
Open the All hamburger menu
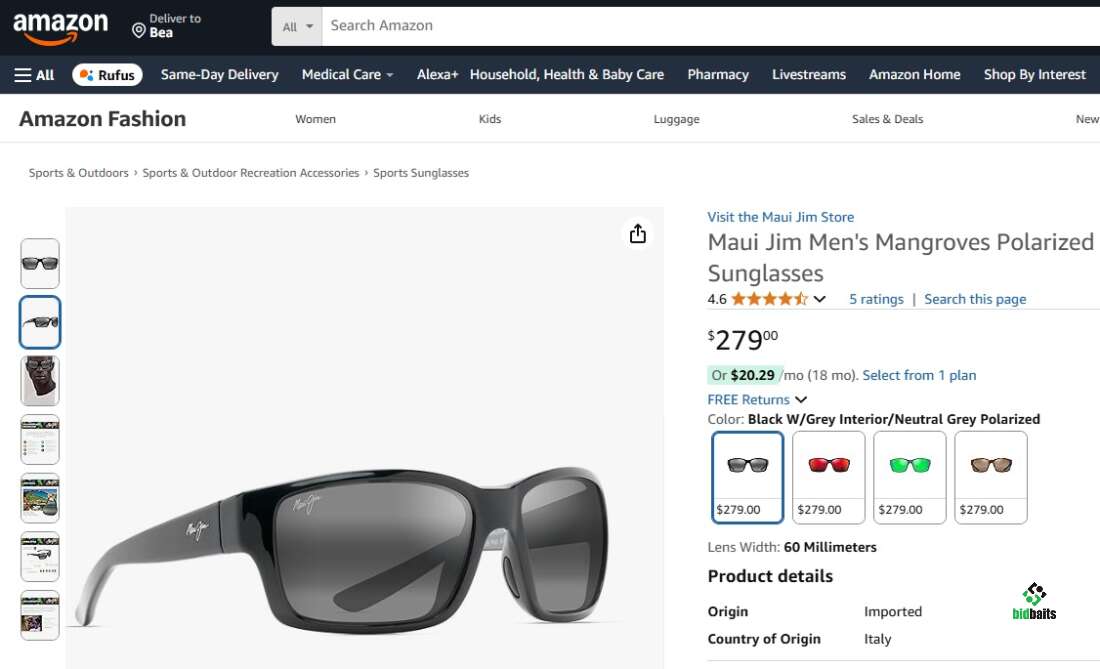pyautogui.click(x=34, y=75)
